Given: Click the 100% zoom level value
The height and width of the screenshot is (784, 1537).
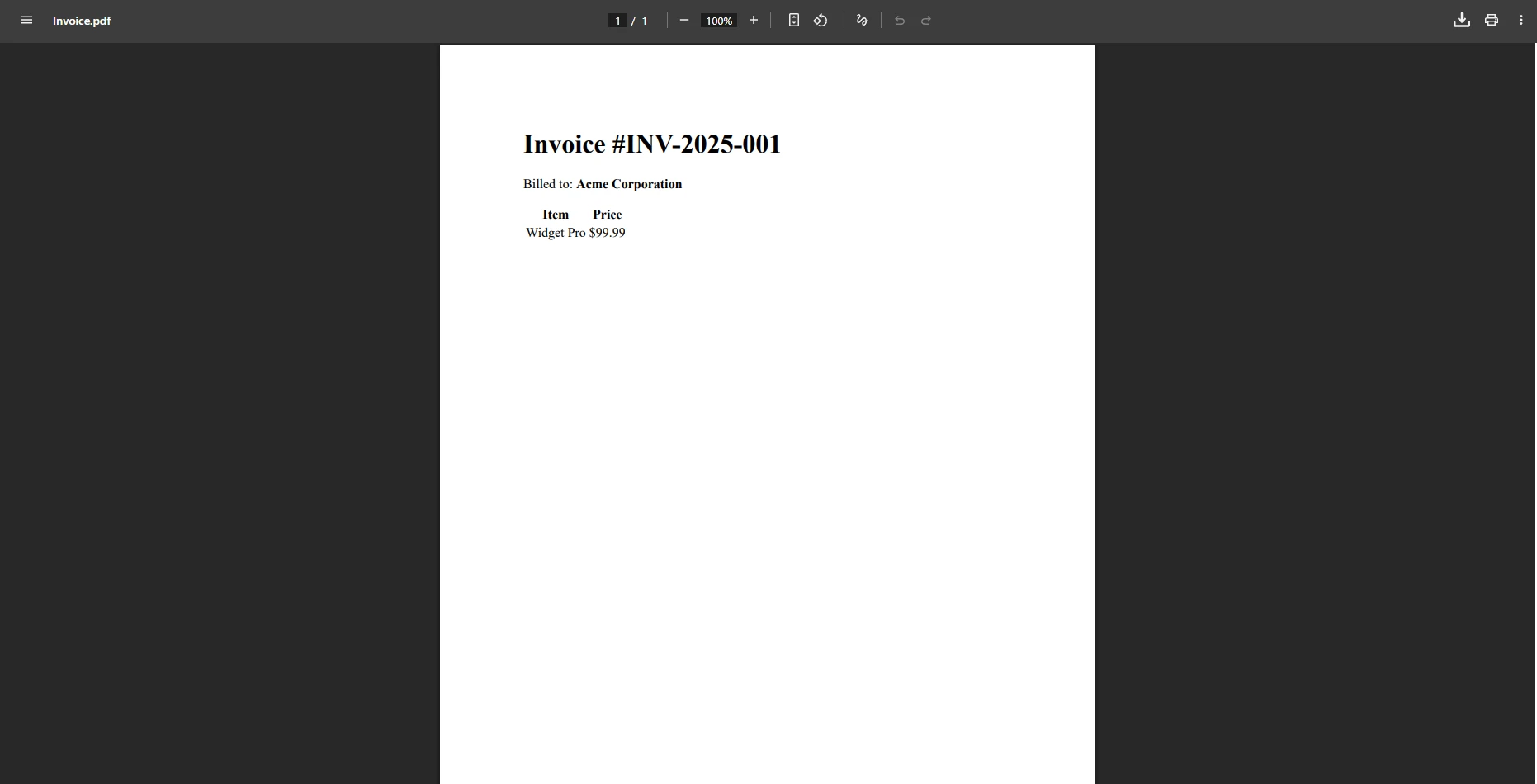Looking at the screenshot, I should coord(717,21).
